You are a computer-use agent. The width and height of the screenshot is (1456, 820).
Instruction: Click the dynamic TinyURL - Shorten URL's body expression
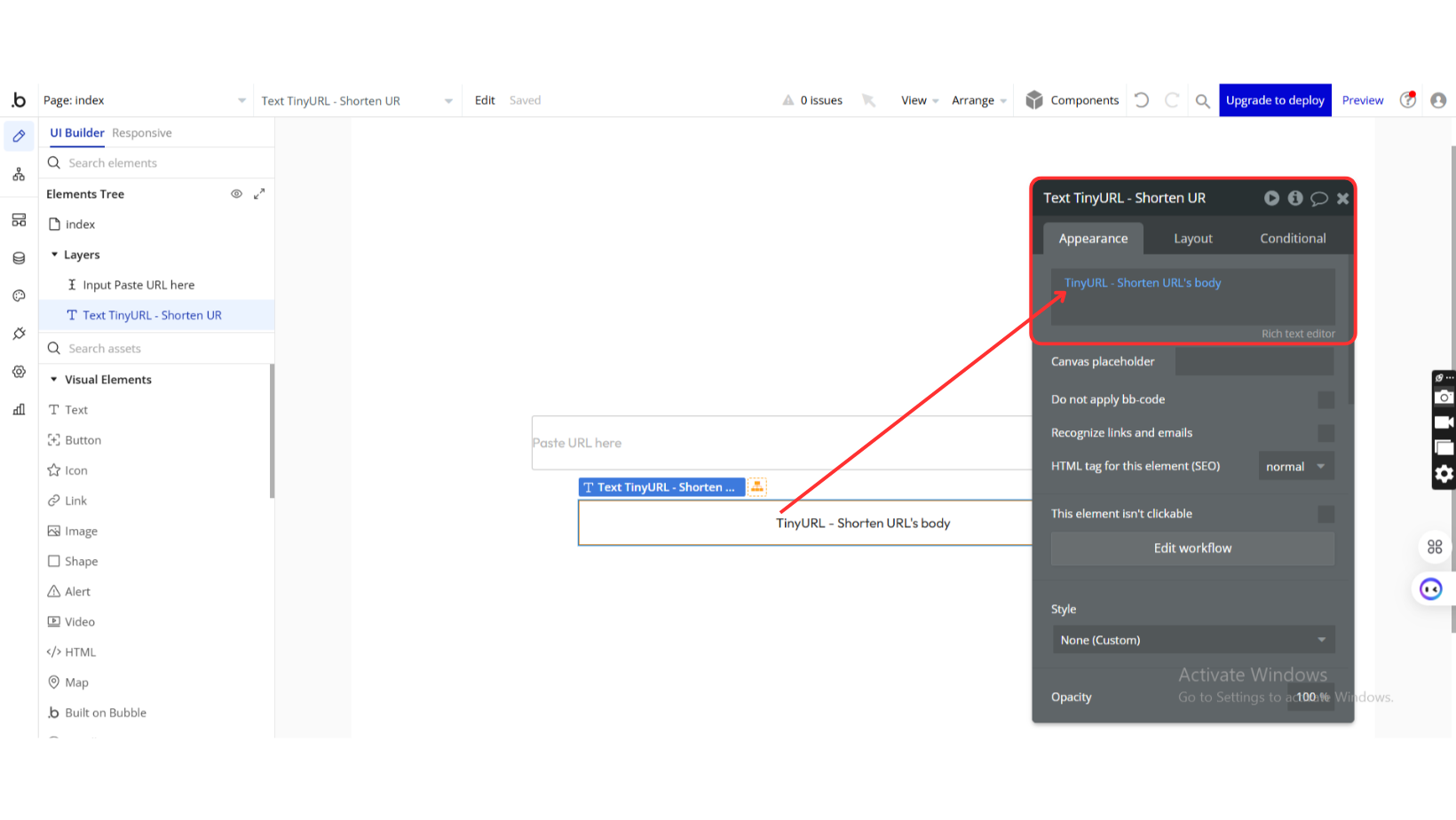click(1143, 283)
